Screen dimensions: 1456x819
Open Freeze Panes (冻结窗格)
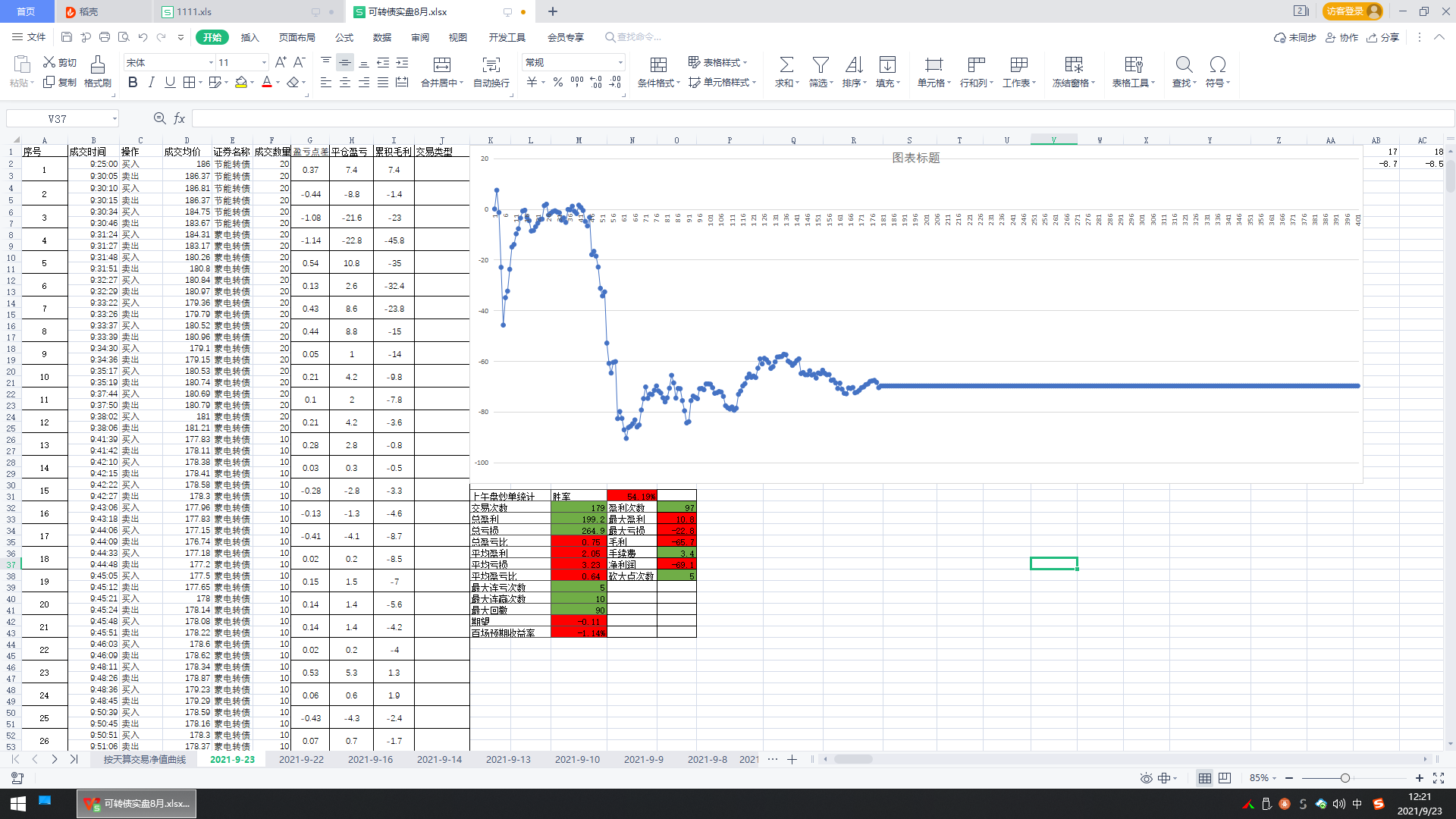pos(1074,72)
